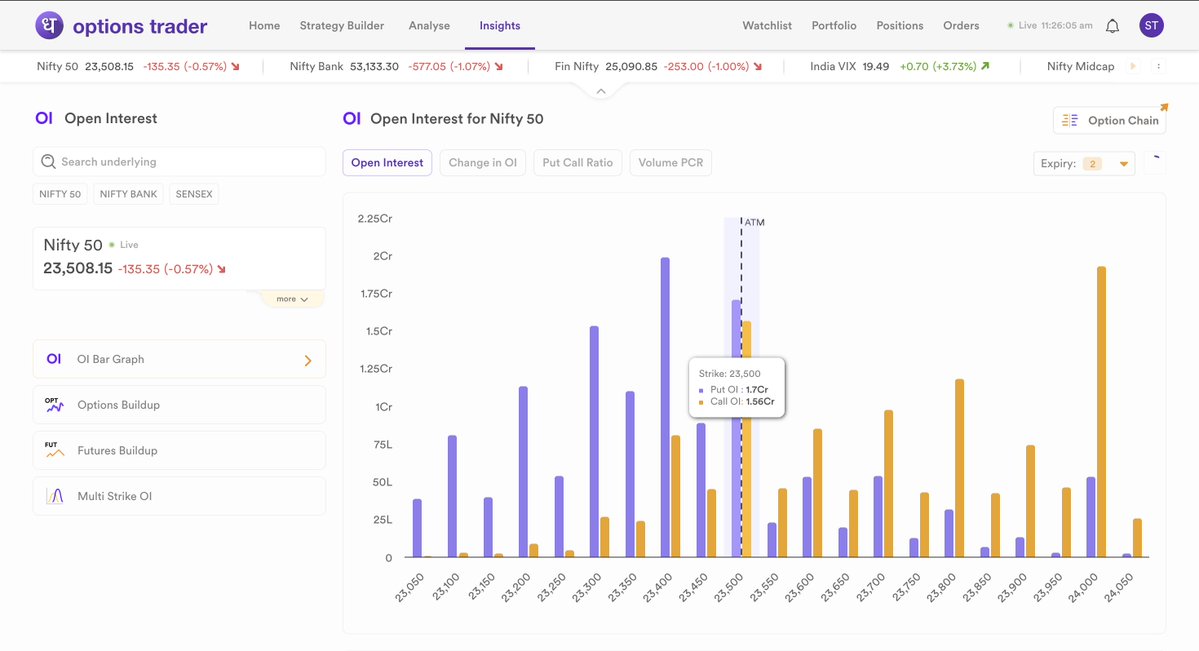The image size is (1199, 651).
Task: Click the India VIX green up arrow
Action: click(985, 66)
